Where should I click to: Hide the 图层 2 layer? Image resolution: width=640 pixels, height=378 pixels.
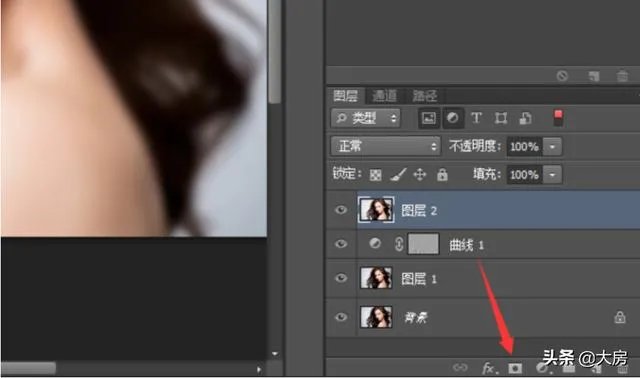tap(340, 210)
